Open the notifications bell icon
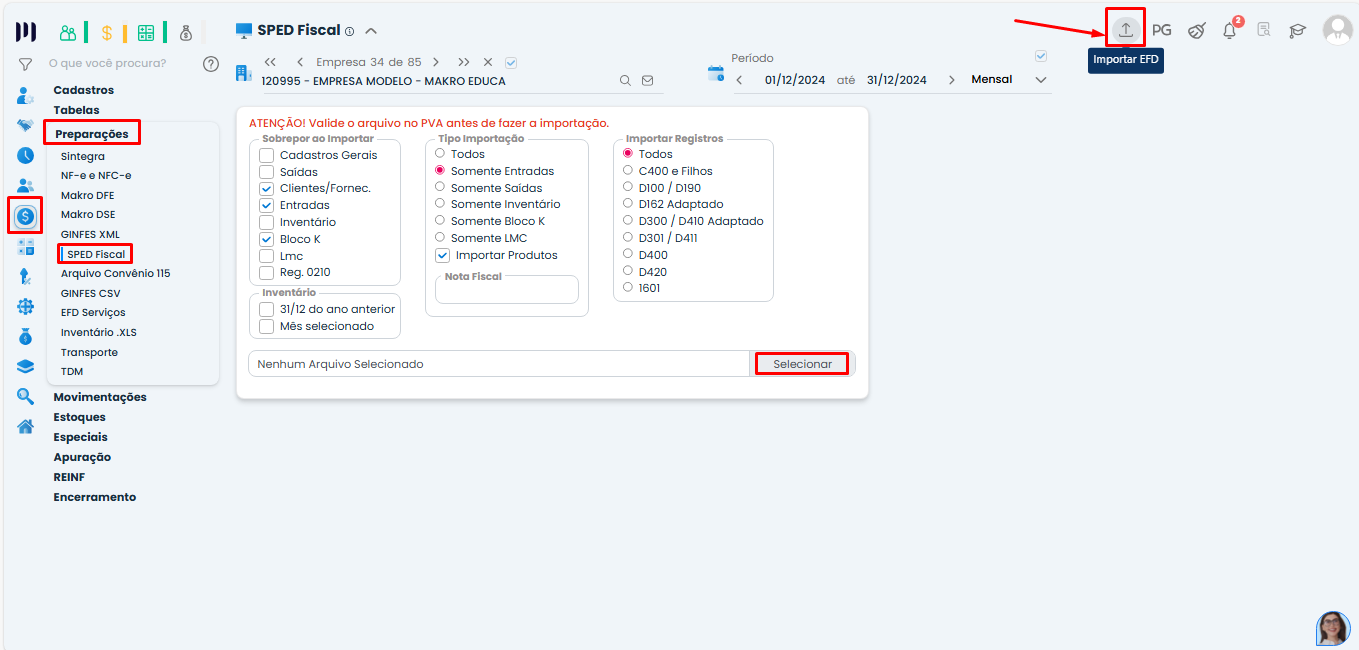Screen dimensions: 1359x650 (x=1229, y=31)
